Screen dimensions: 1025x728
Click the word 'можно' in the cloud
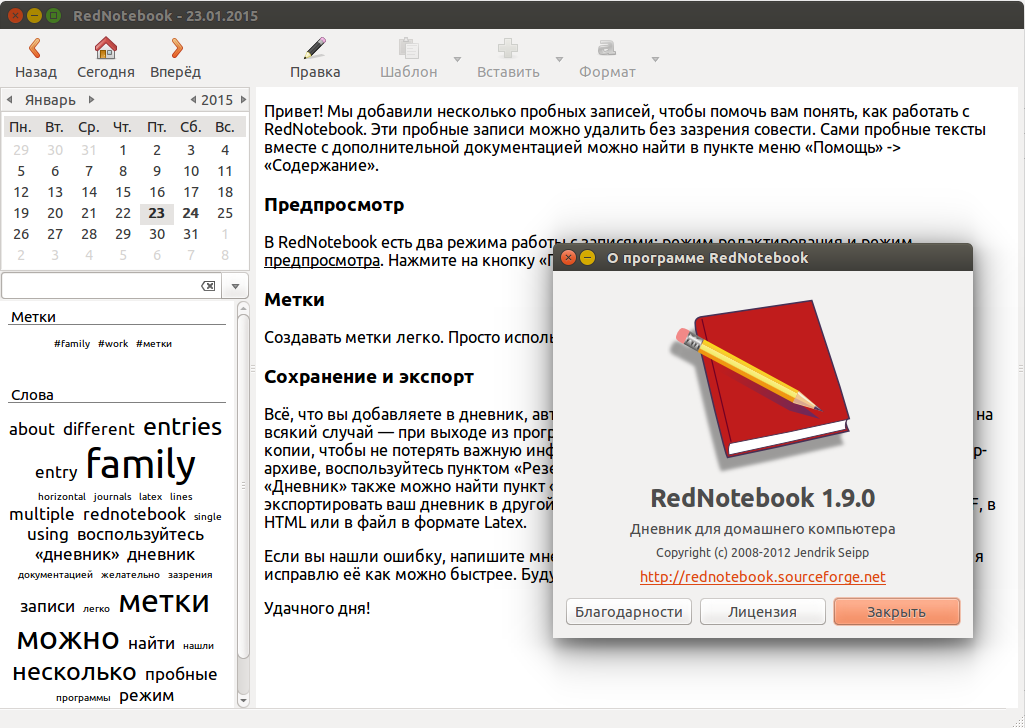point(68,640)
